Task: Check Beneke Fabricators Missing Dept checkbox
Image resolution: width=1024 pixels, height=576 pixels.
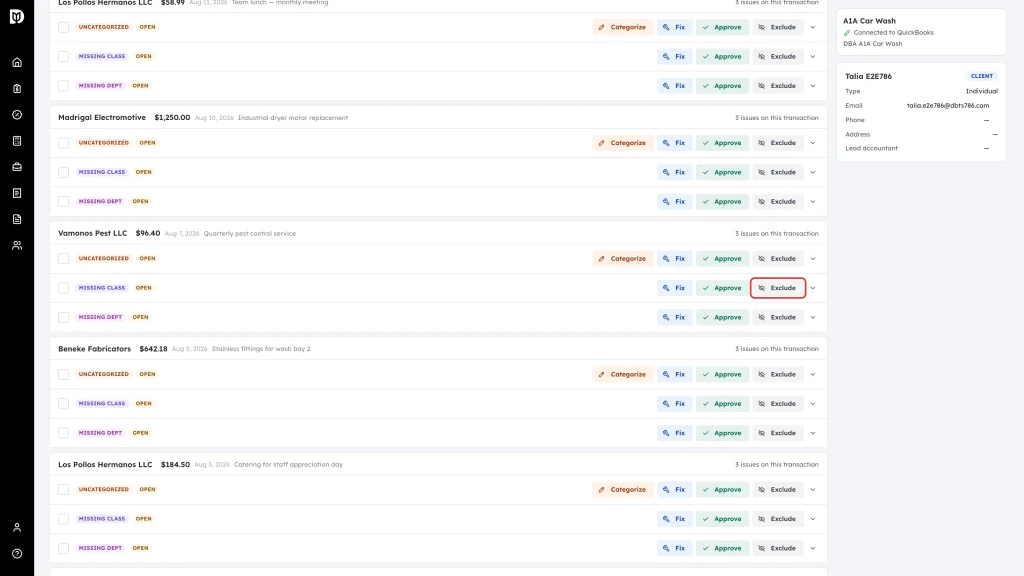Action: [x=63, y=433]
